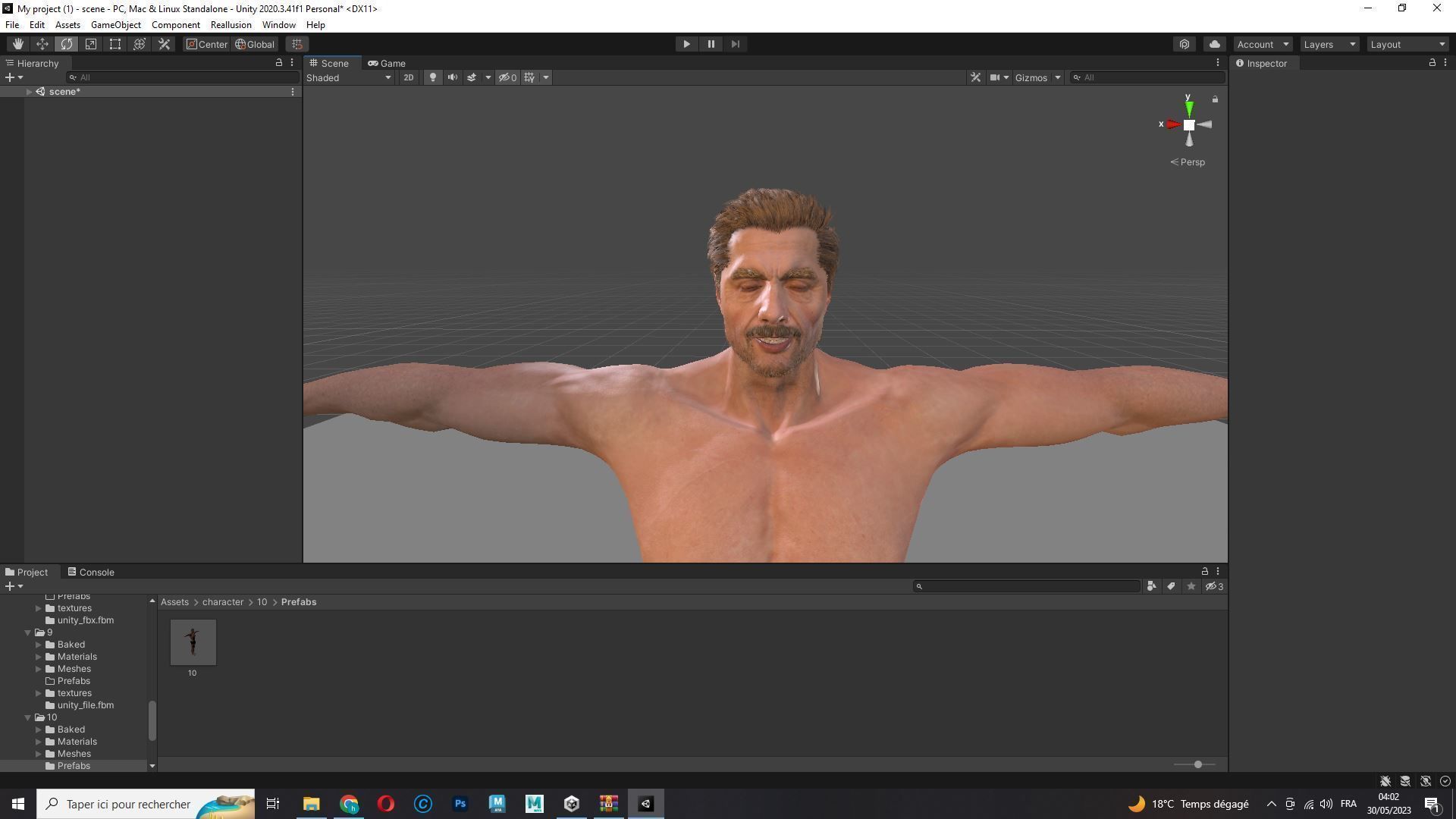The image size is (1456, 819).
Task: Click Assets in the breadcrumb path
Action: tap(174, 602)
